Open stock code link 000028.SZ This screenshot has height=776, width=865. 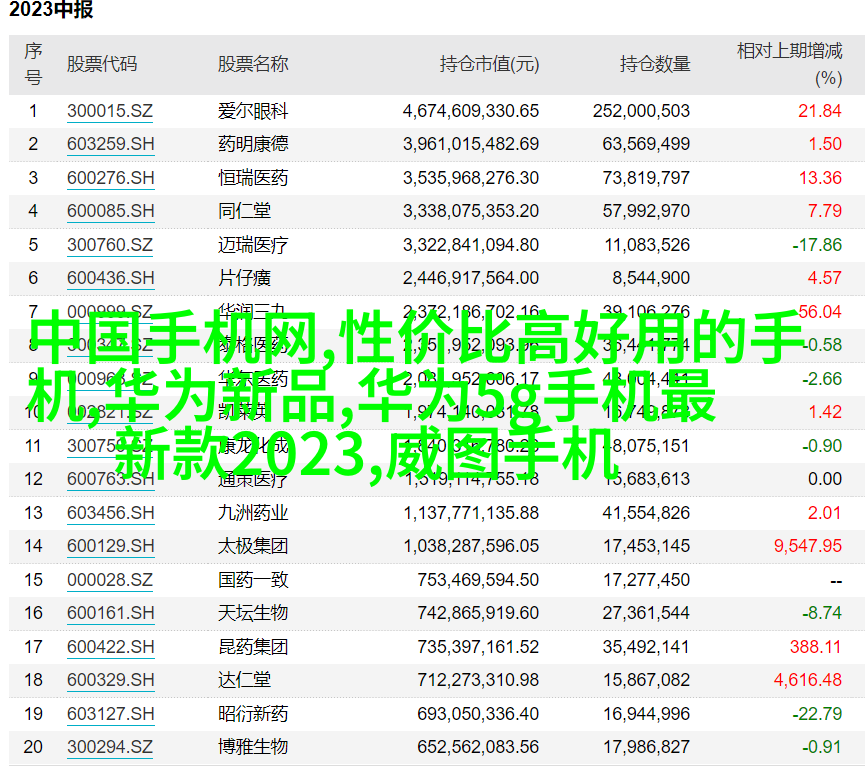(x=110, y=580)
